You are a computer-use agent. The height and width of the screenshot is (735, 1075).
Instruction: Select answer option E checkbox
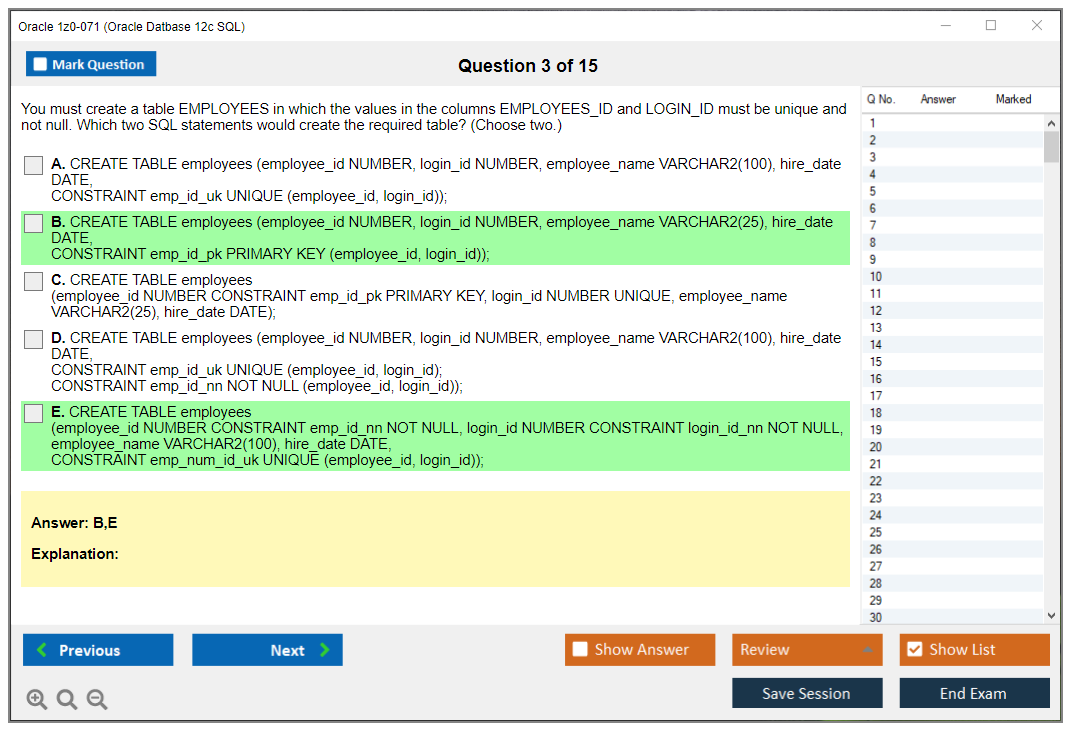tap(34, 413)
